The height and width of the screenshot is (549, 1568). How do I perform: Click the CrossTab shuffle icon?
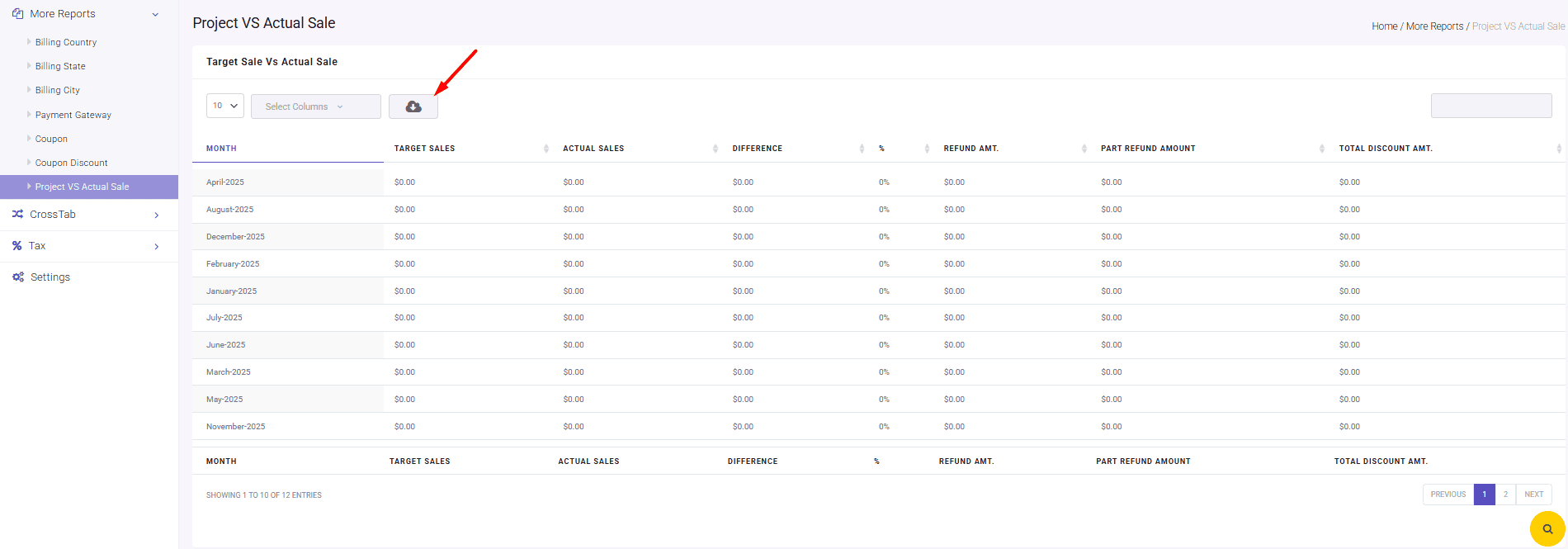17,214
